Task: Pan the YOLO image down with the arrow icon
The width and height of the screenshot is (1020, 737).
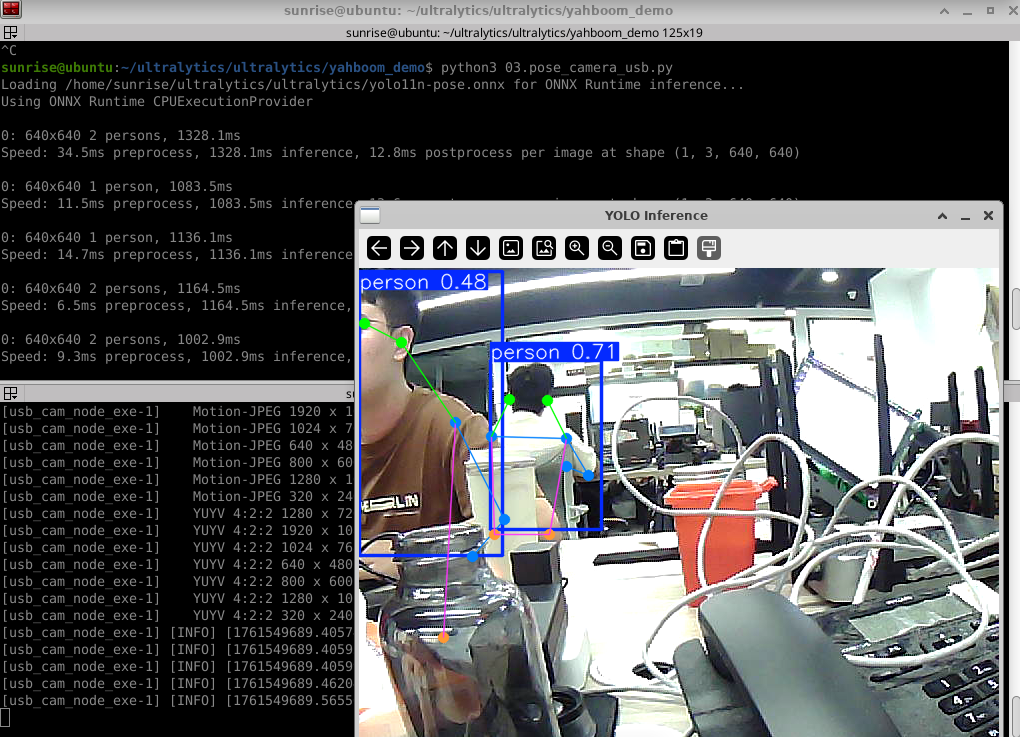Action: [478, 248]
